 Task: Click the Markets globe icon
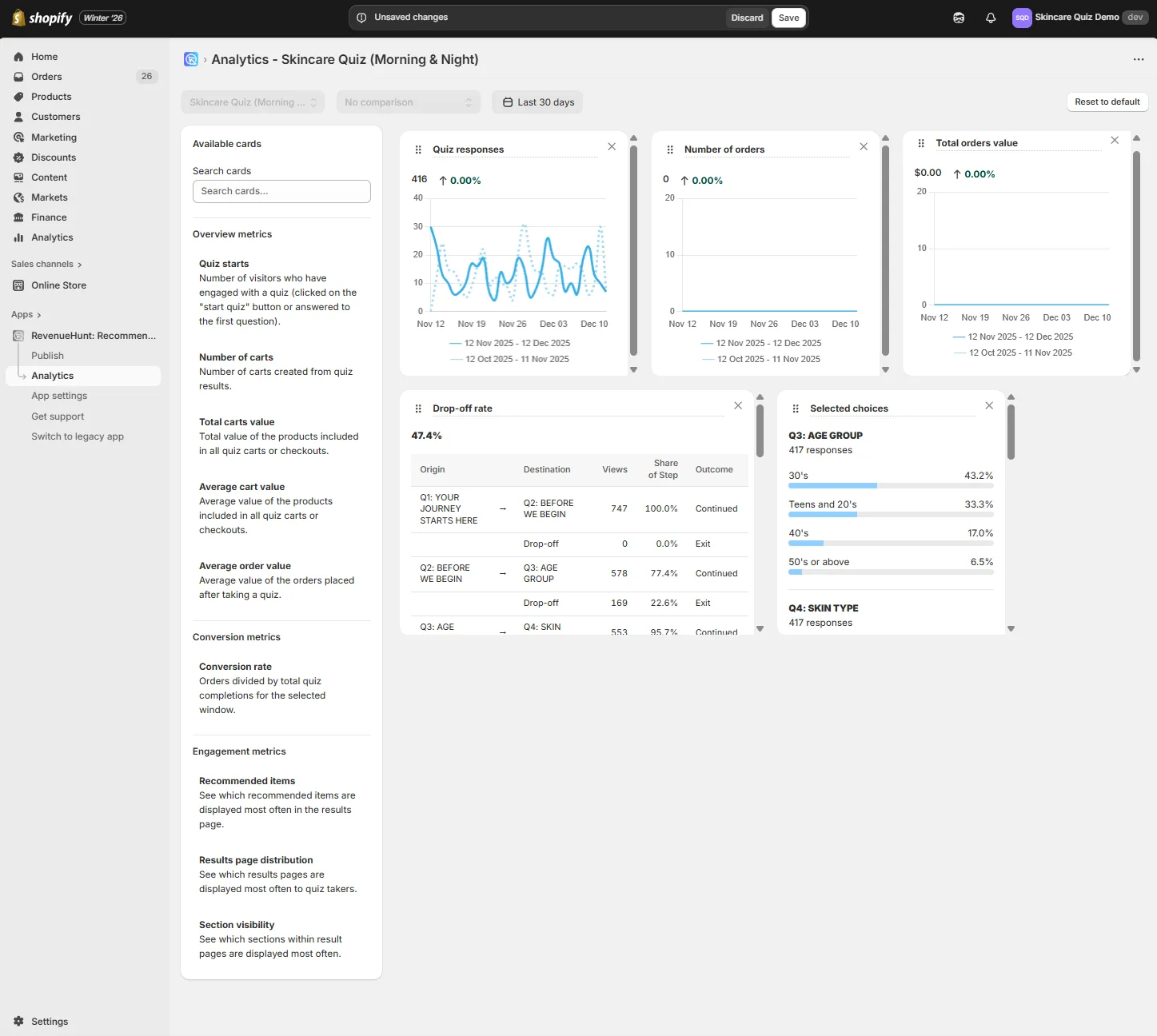point(18,197)
